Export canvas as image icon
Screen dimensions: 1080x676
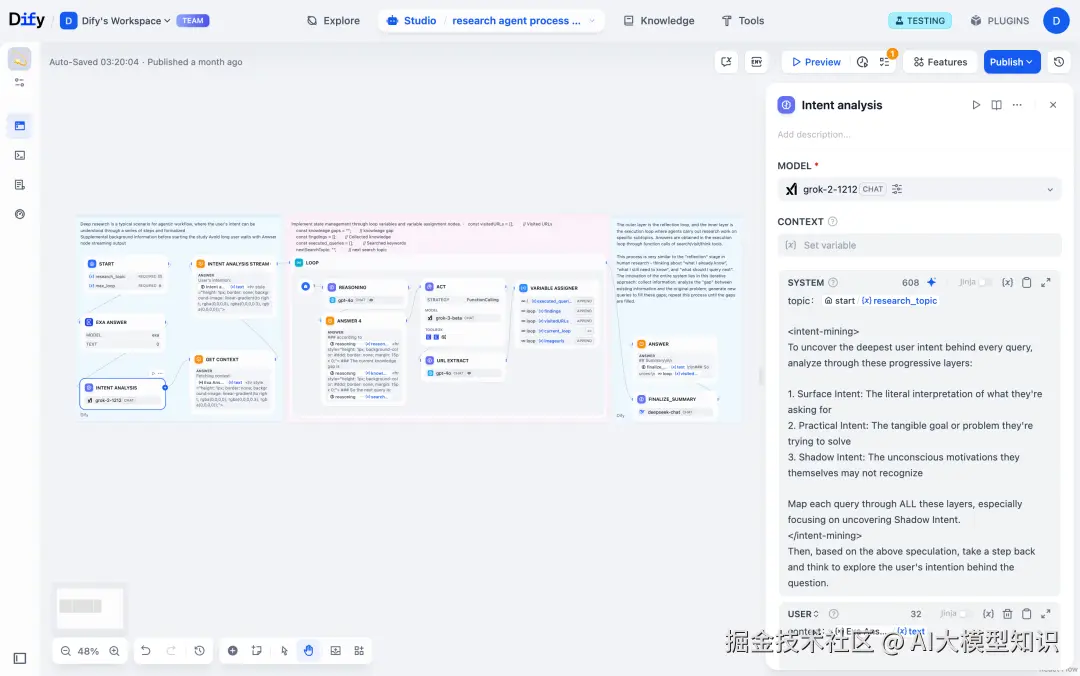click(335, 651)
